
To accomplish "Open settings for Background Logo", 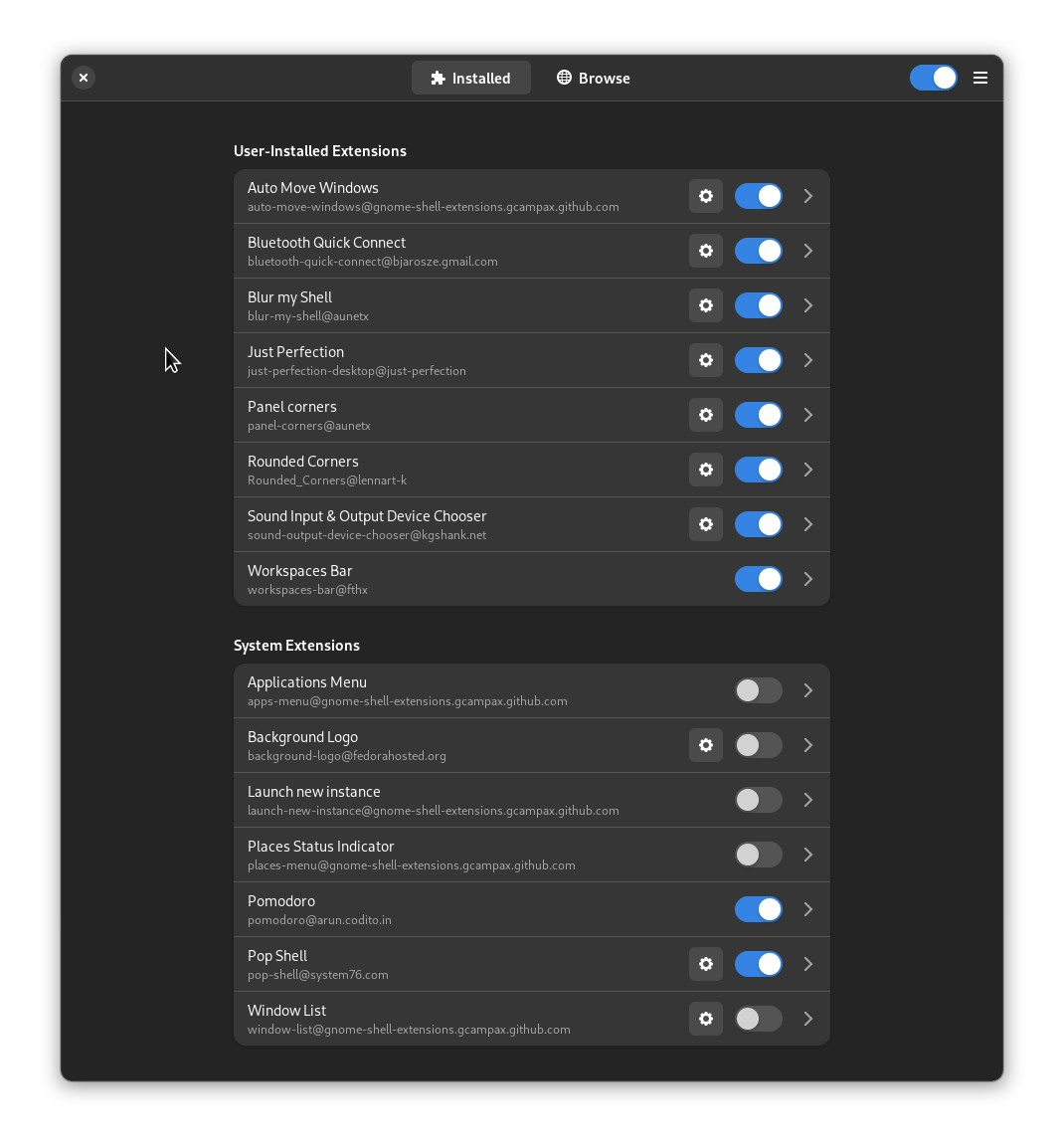I will [705, 744].
